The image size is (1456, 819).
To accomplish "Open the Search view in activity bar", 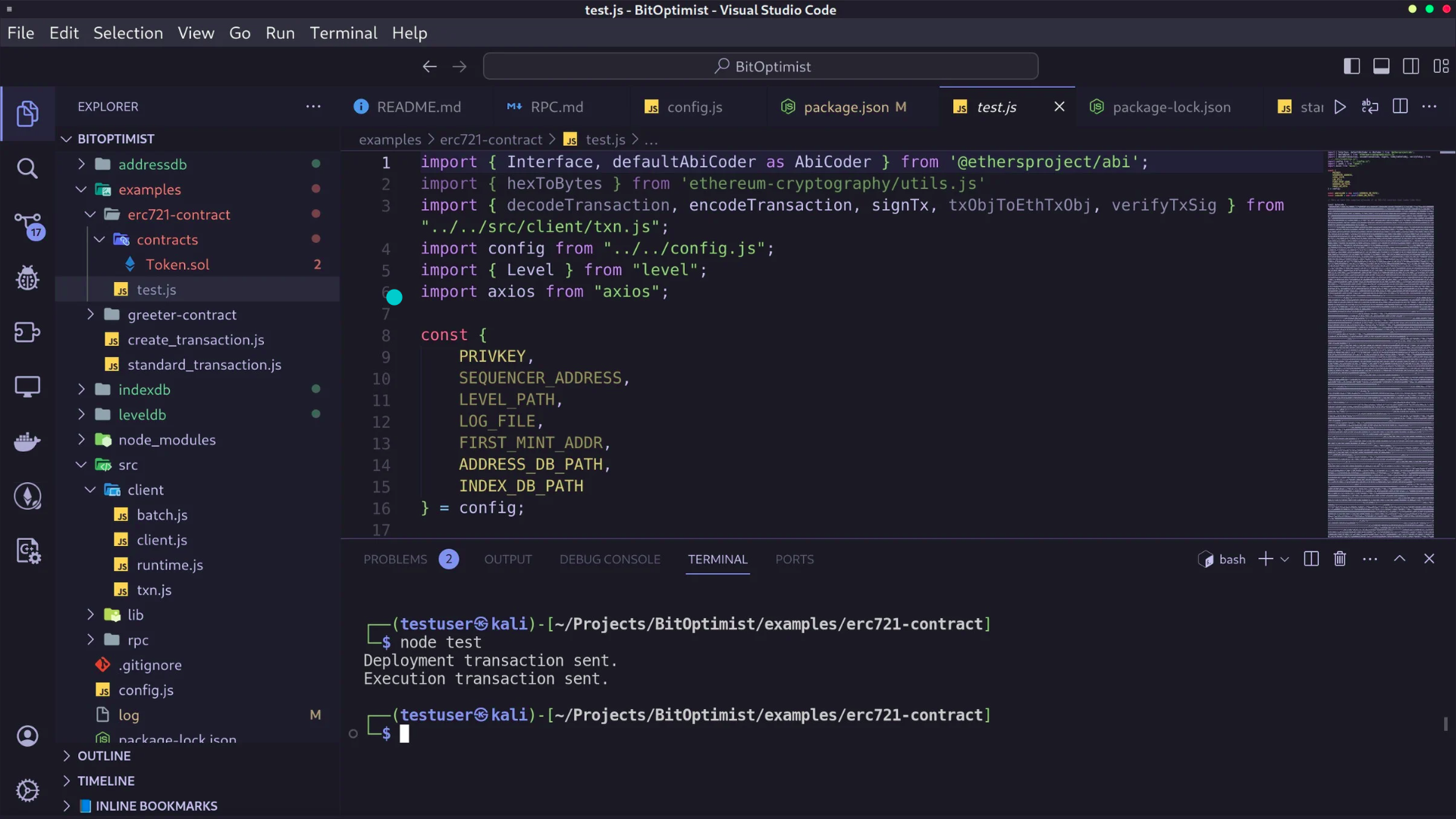I will point(27,168).
